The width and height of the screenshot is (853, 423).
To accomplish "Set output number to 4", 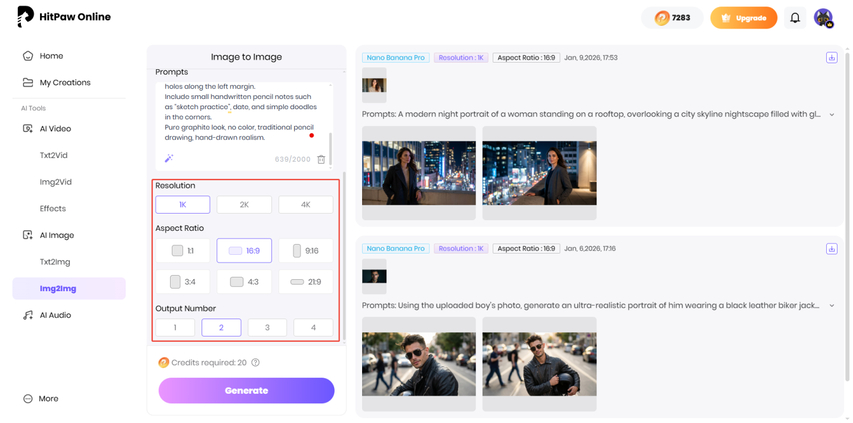I will pos(313,327).
